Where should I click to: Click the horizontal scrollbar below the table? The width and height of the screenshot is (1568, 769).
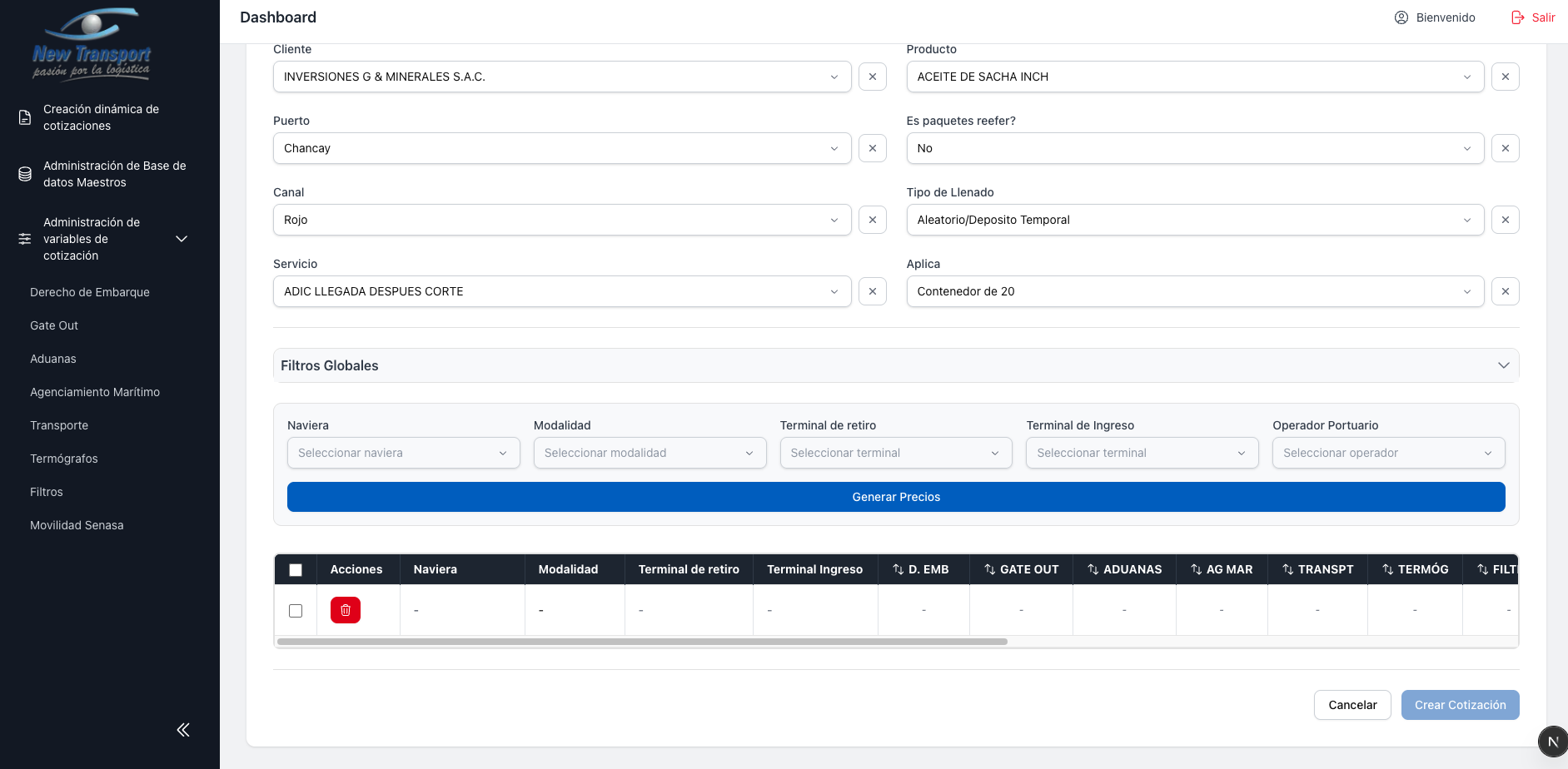(641, 642)
